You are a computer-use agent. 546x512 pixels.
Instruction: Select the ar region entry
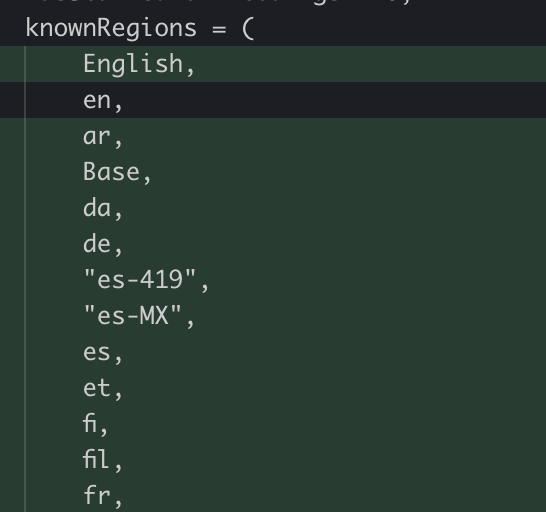96,137
